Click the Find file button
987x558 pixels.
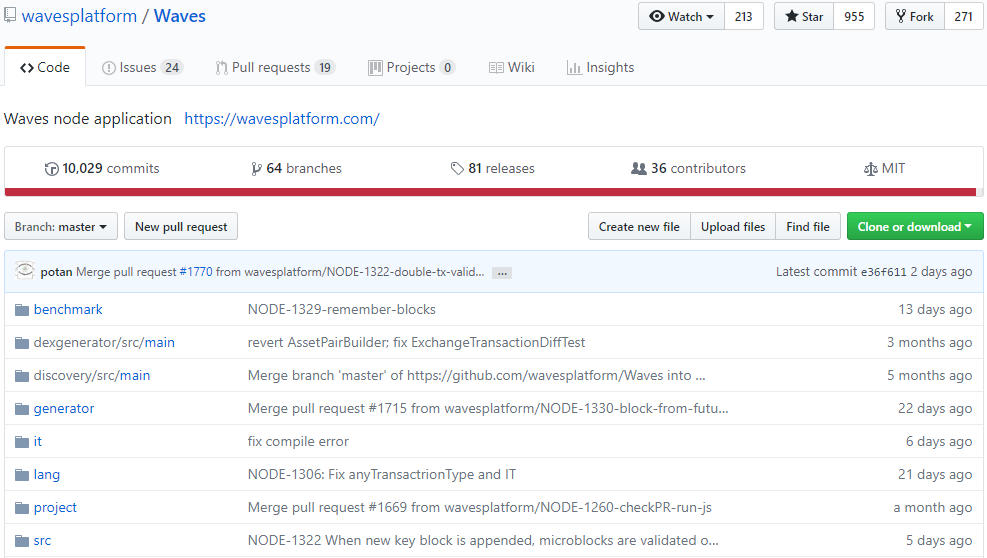click(x=808, y=226)
